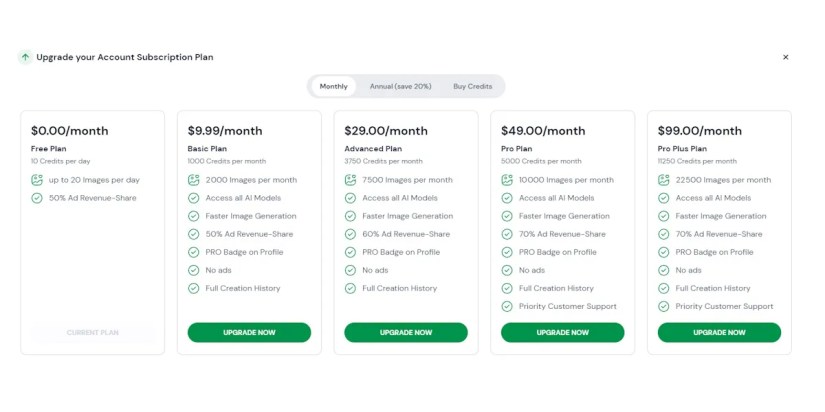The height and width of the screenshot is (412, 825).
Task: Click Advanced Plan PRO Badge checkmark
Action: pyautogui.click(x=350, y=252)
